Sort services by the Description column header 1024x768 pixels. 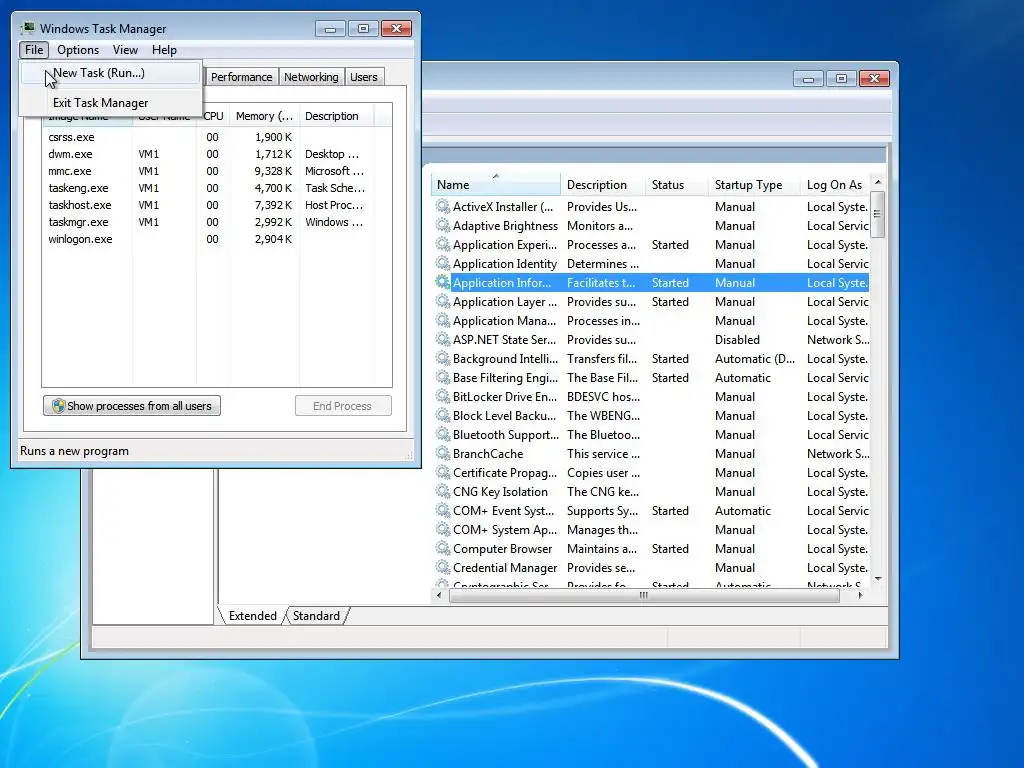[x=603, y=185]
